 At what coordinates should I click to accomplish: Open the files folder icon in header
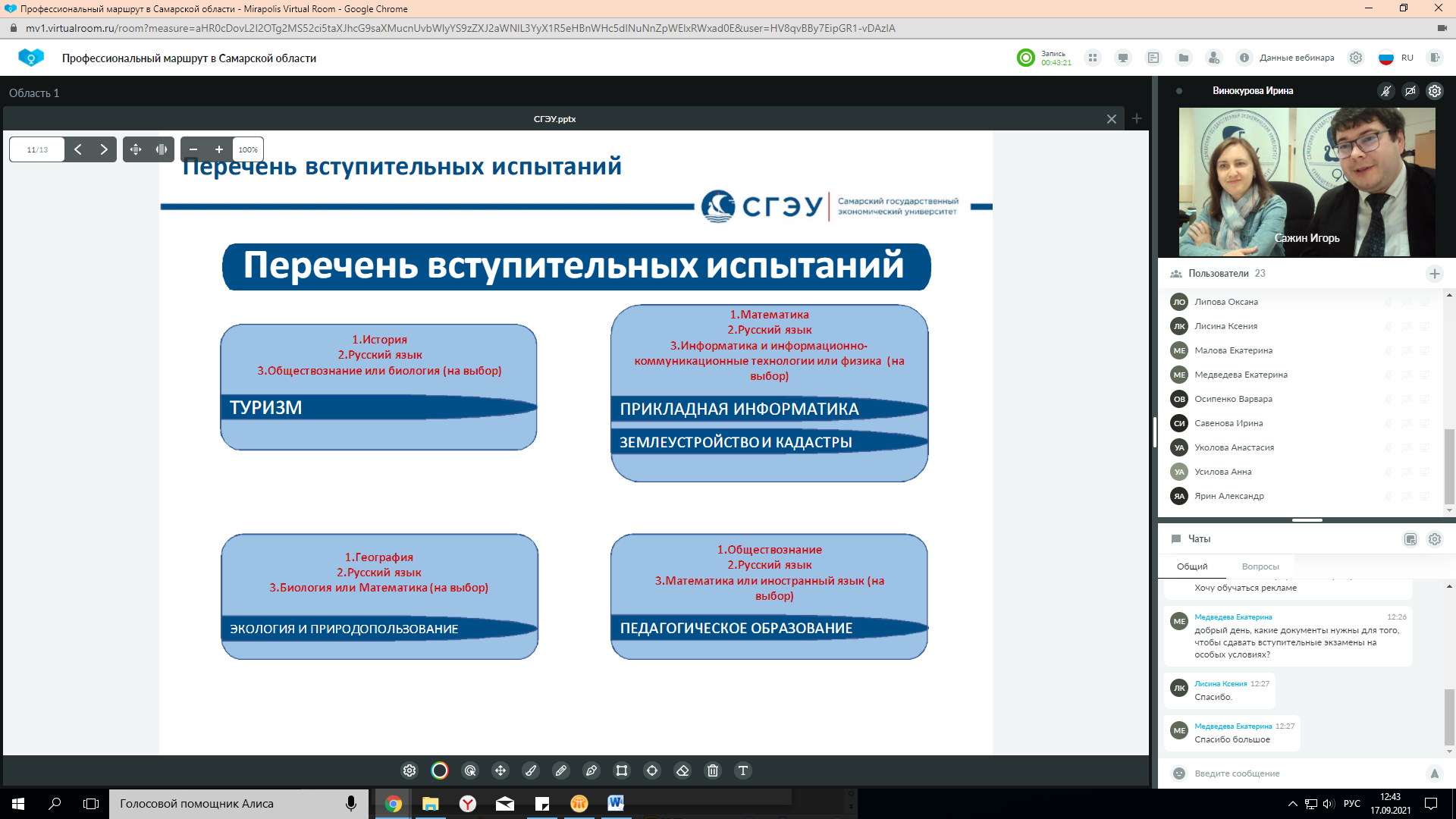[1183, 58]
